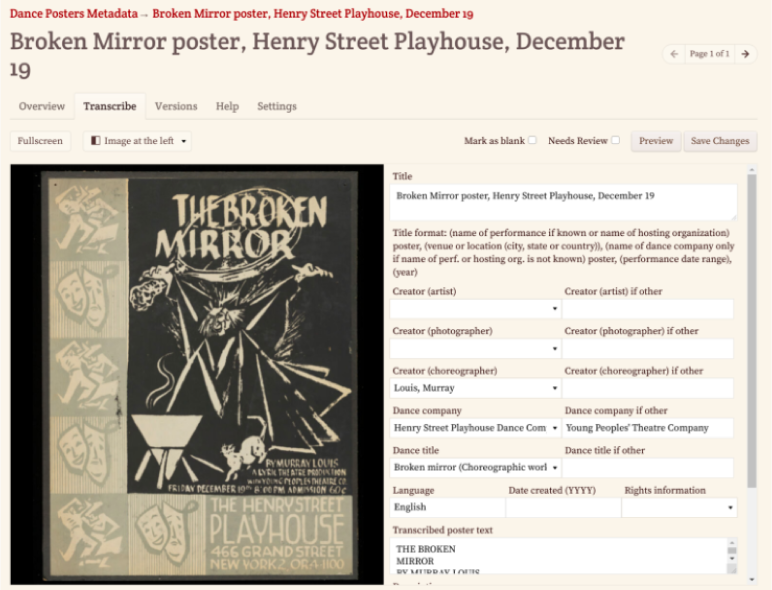
Task: Open Image at the left layout menu
Action: click(137, 141)
